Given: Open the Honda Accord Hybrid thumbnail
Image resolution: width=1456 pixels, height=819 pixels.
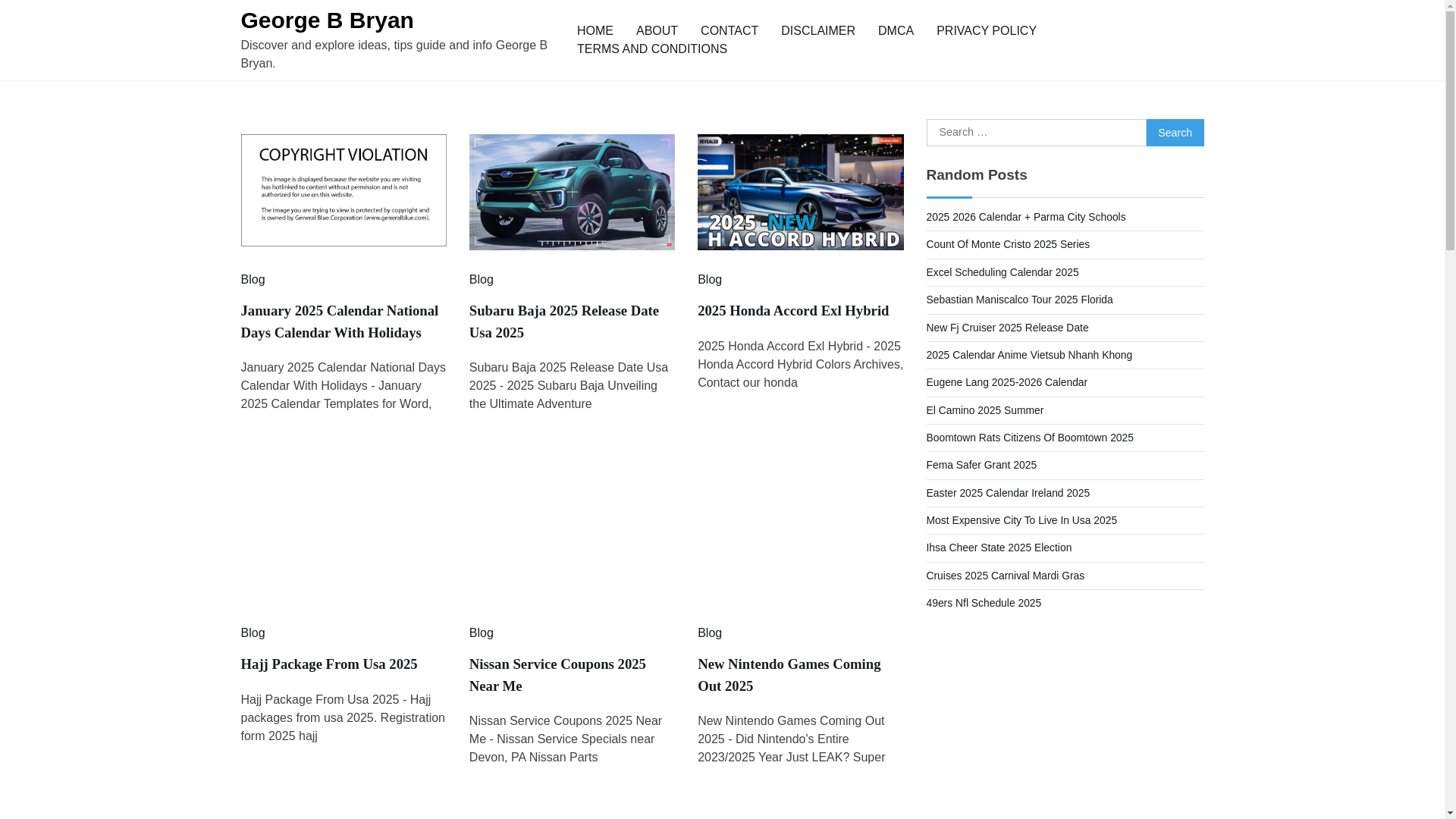Looking at the screenshot, I should [800, 192].
